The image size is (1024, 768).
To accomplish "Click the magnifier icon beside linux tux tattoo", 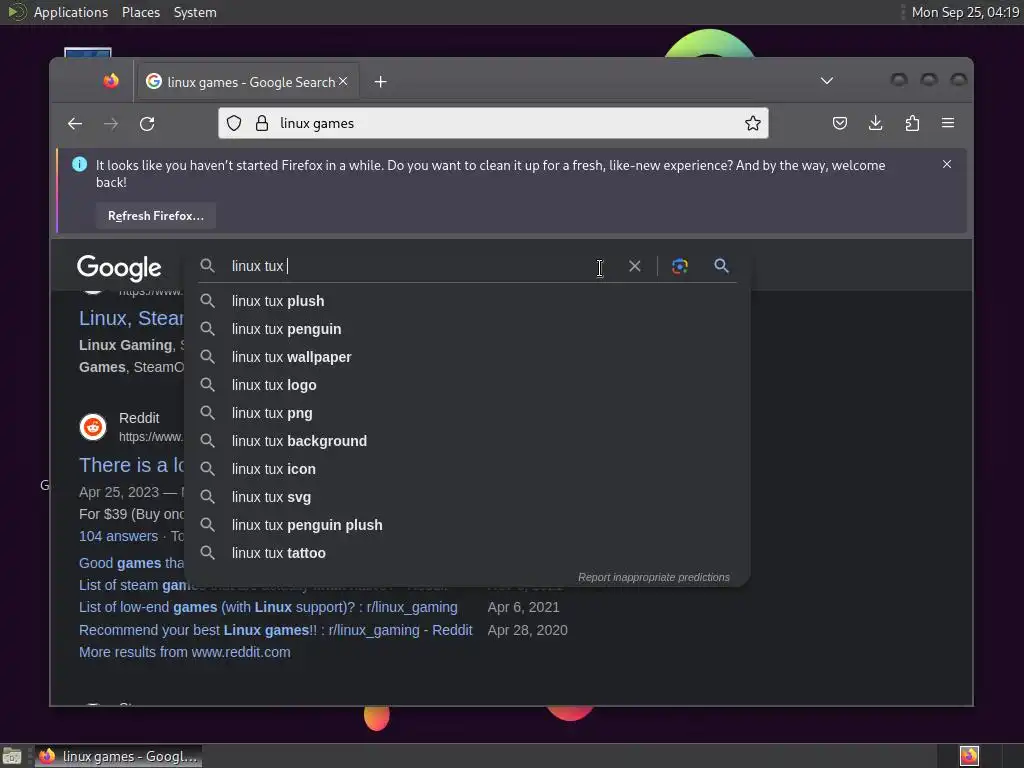I will pyautogui.click(x=208, y=552).
